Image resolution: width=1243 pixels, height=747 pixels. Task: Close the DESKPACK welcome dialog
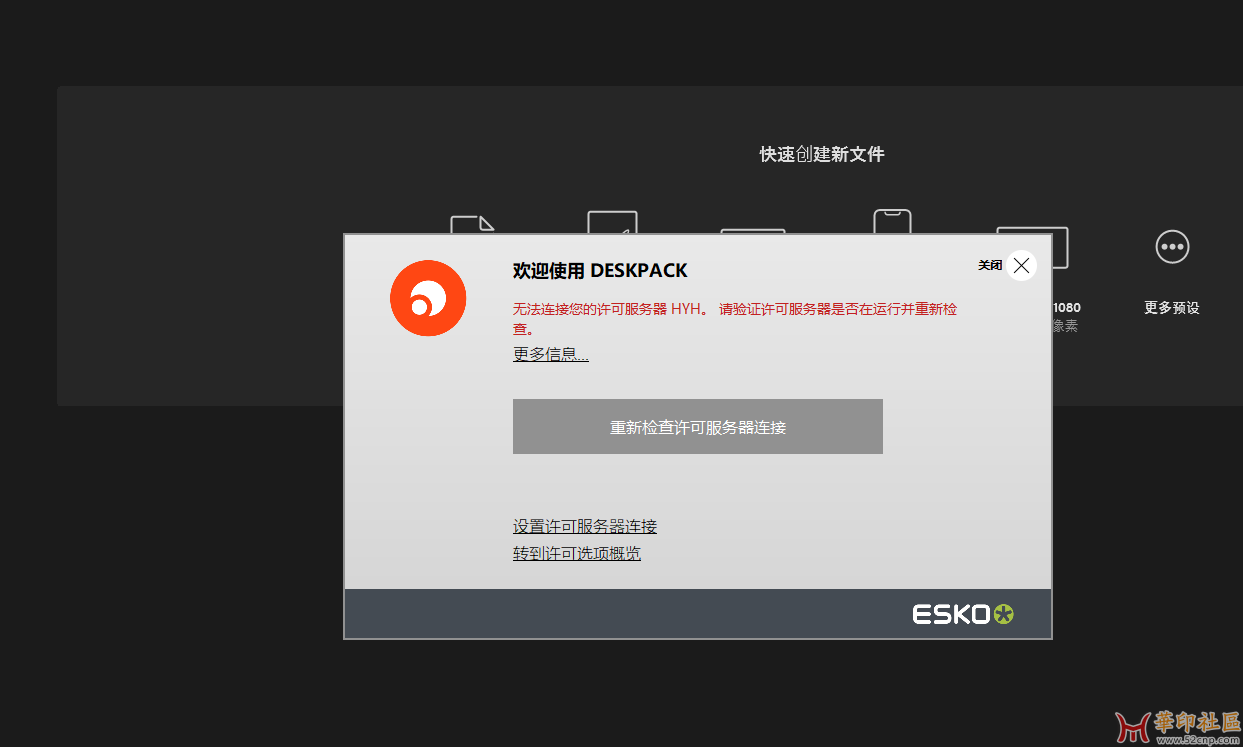[1020, 265]
